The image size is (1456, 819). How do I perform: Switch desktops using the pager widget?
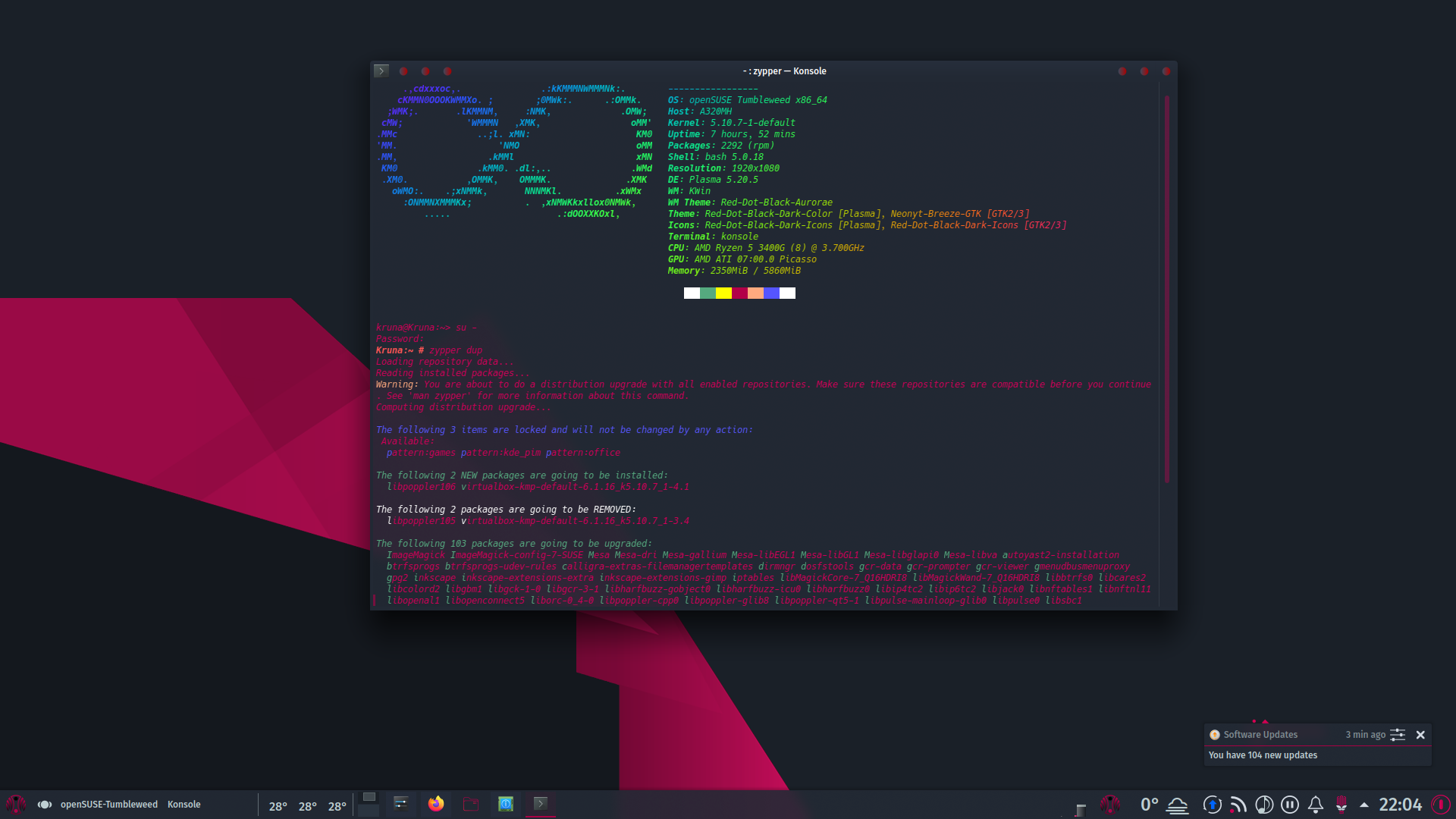[369, 804]
